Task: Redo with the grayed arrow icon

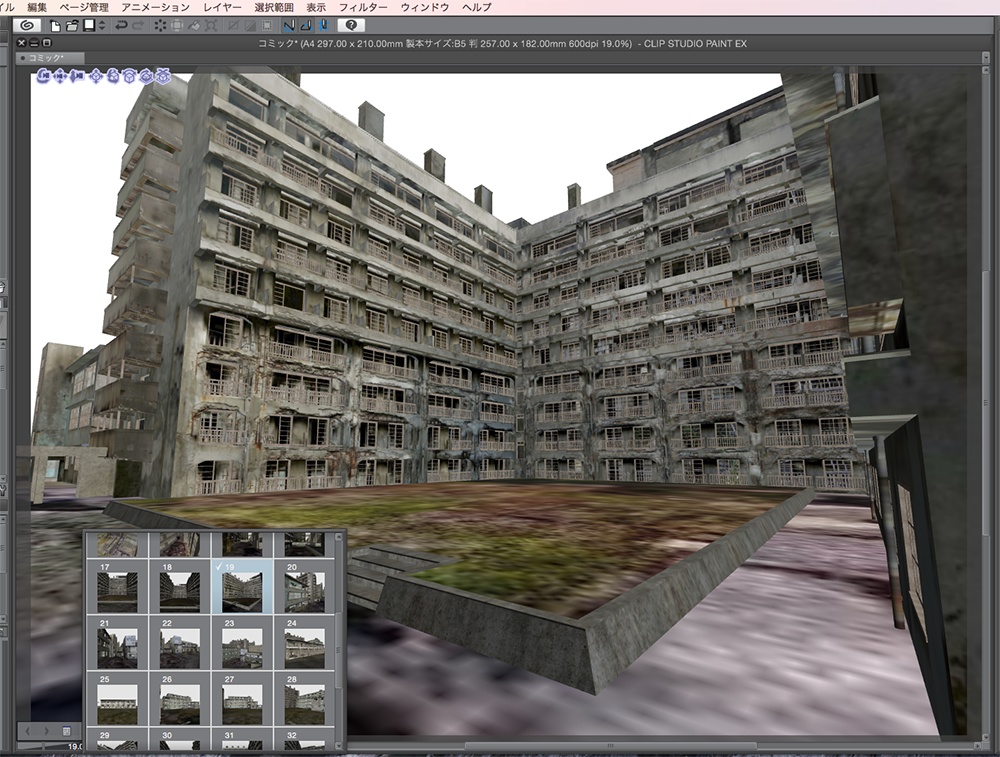Action: coord(138,26)
